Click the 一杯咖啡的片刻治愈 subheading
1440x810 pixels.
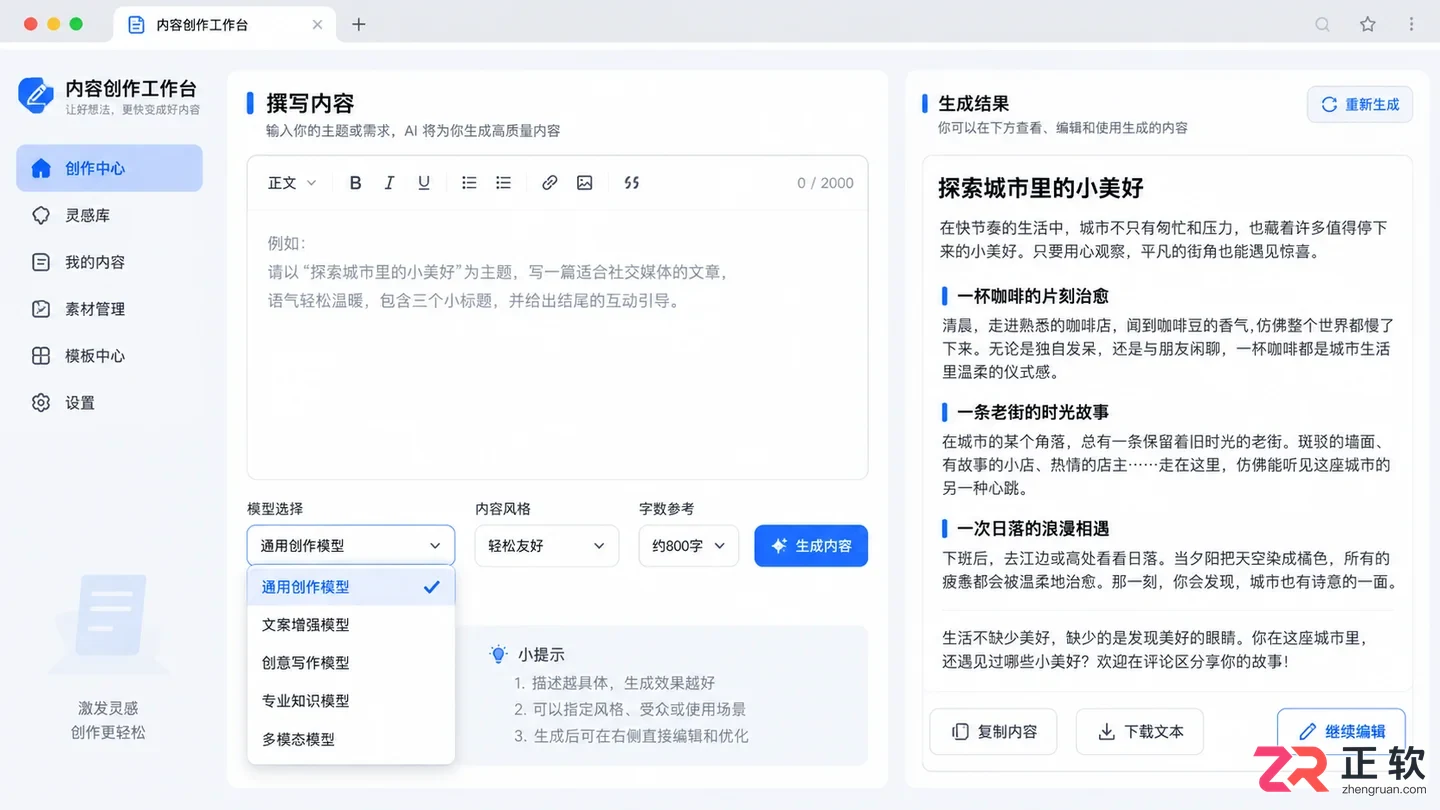[x=1033, y=296]
